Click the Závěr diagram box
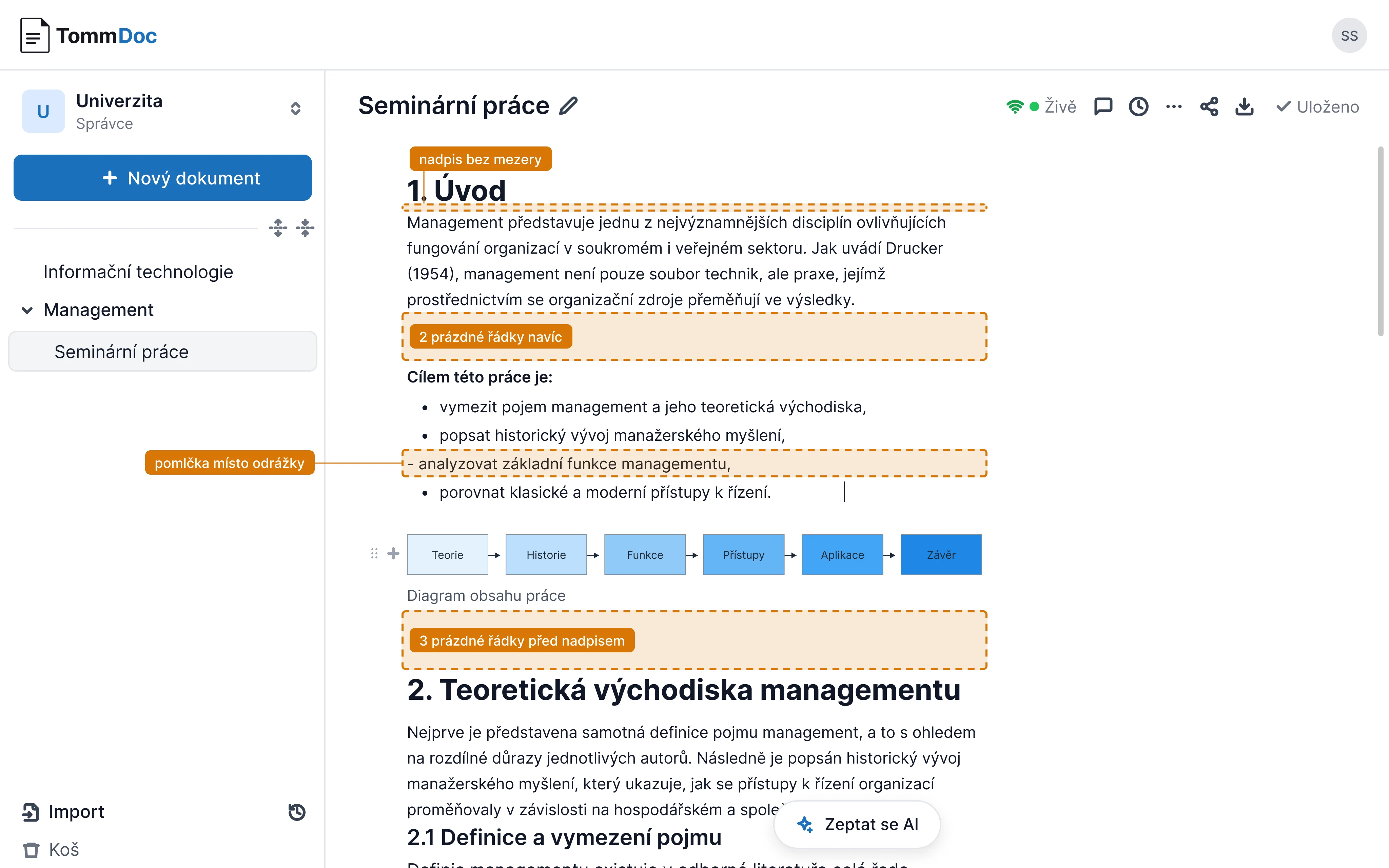This screenshot has width=1389, height=868. (941, 555)
